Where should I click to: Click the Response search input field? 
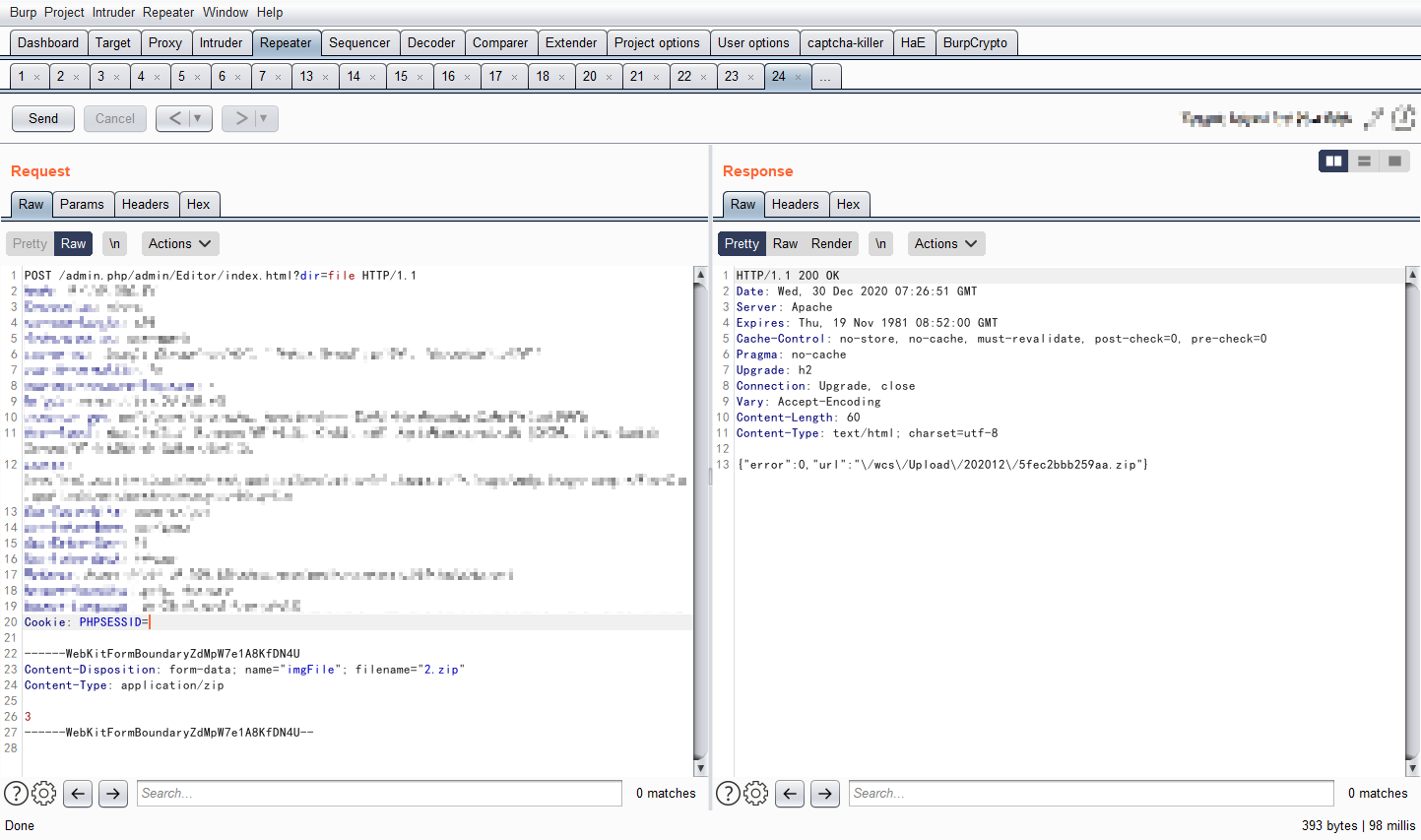click(x=1091, y=793)
